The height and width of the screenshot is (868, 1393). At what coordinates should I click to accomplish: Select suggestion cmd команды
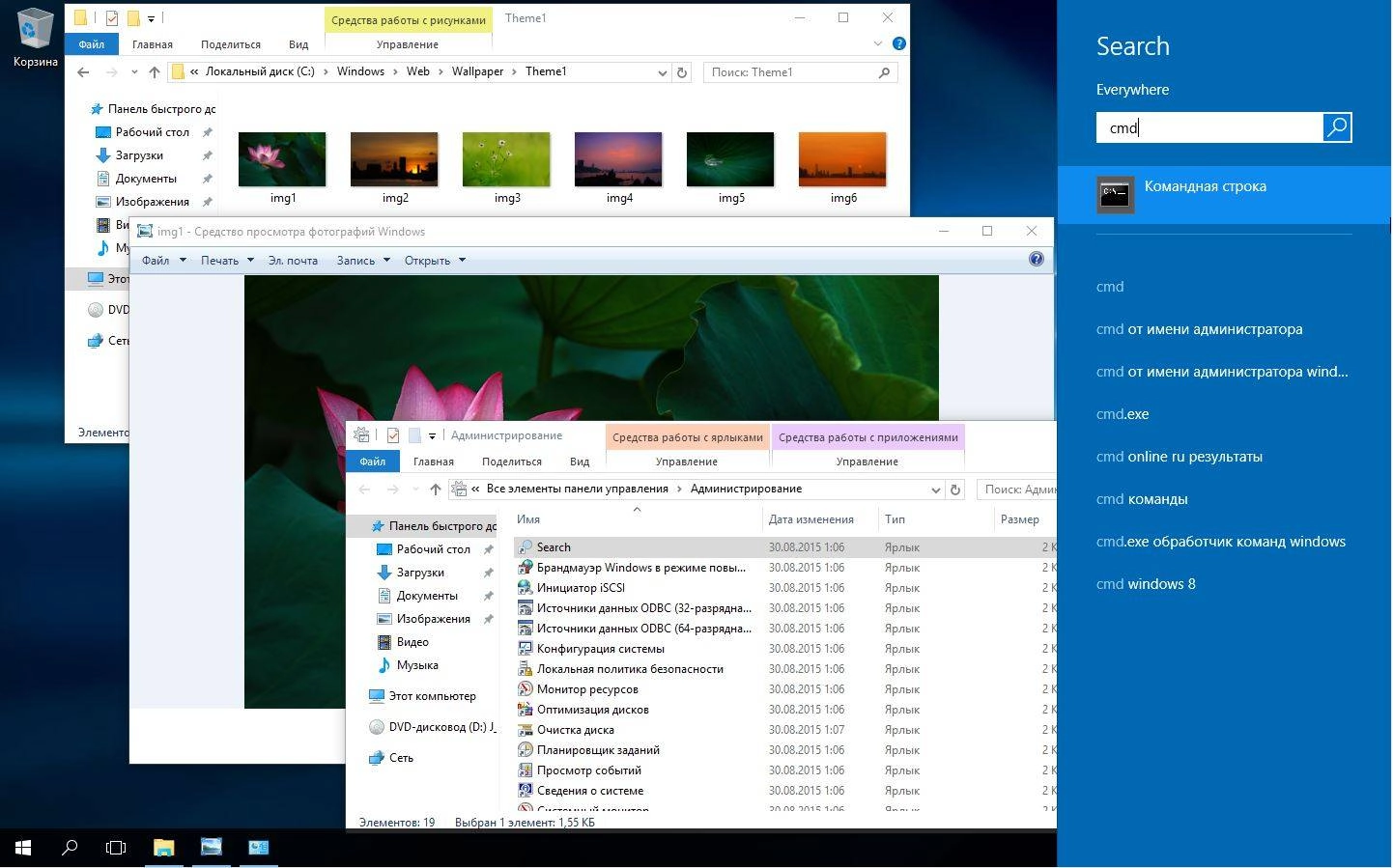pos(1142,499)
